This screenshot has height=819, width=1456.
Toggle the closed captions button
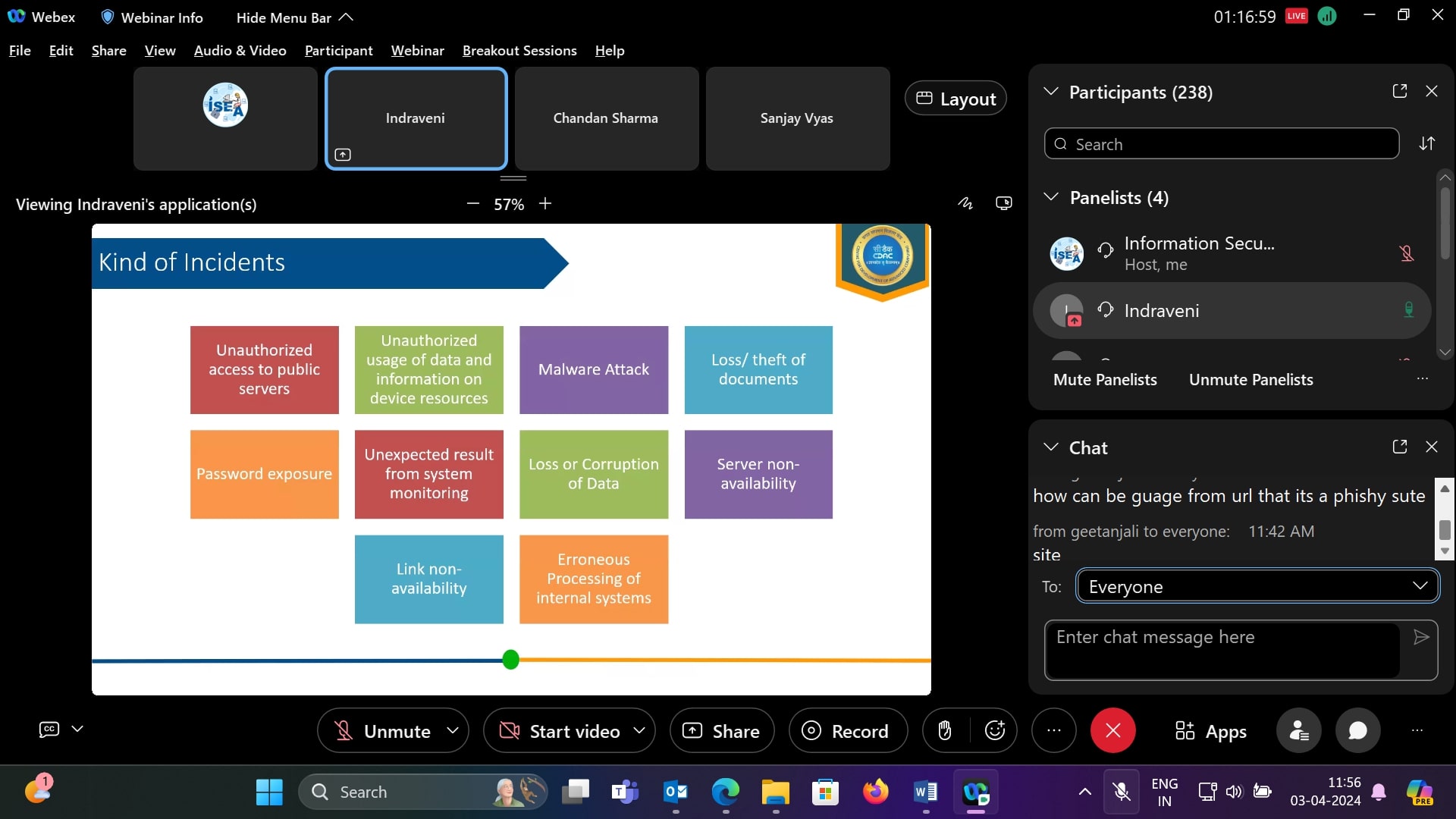49,729
